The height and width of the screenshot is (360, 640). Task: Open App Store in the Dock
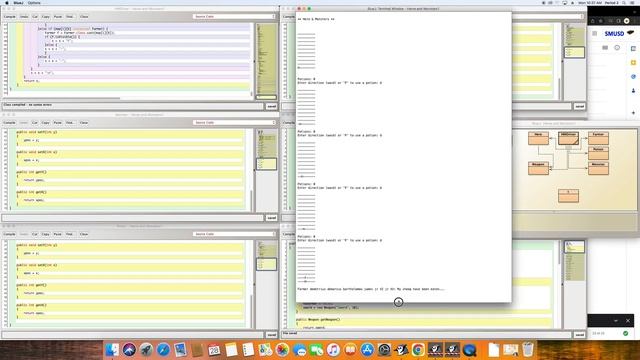point(367,350)
